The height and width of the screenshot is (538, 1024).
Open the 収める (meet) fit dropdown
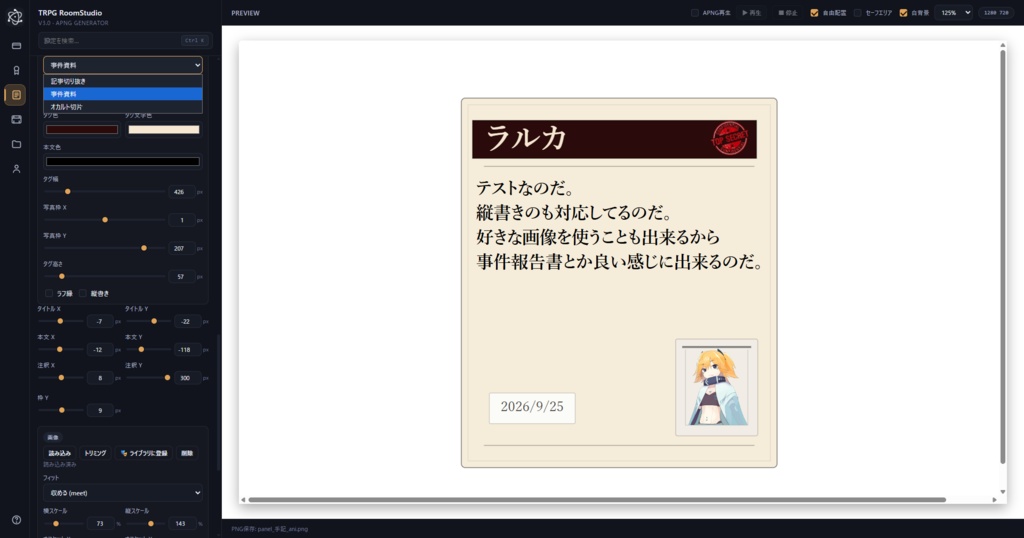pyautogui.click(x=123, y=493)
